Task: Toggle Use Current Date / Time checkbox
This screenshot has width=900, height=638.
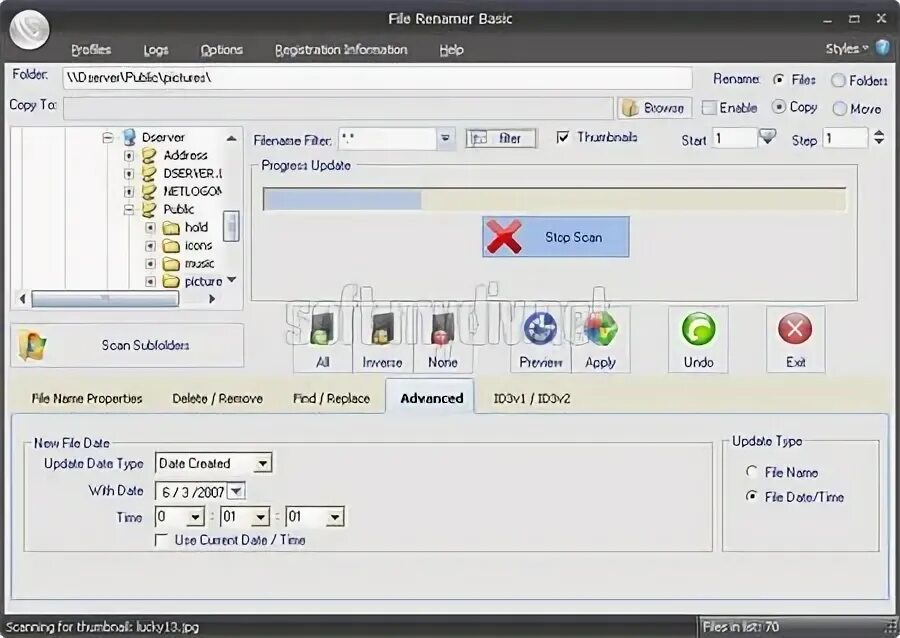Action: pyautogui.click(x=162, y=540)
